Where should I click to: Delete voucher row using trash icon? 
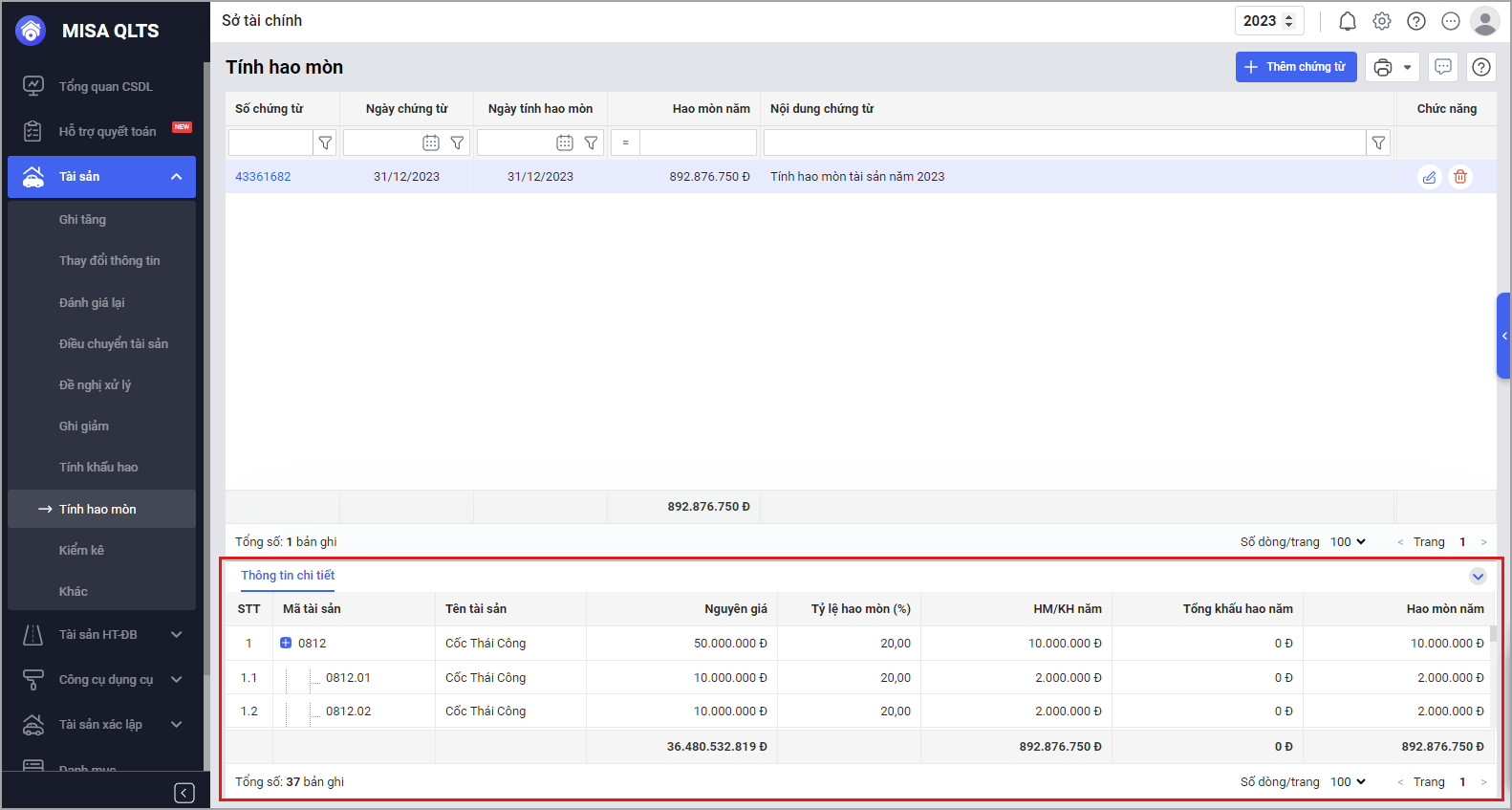(x=1460, y=177)
